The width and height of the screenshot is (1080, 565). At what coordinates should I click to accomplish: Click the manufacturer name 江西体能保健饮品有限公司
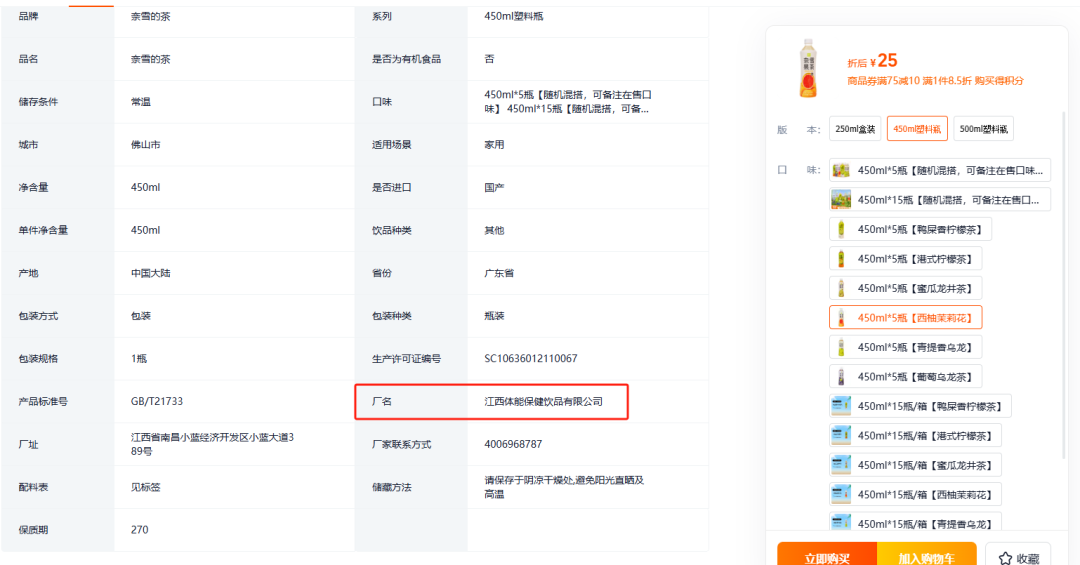543,401
